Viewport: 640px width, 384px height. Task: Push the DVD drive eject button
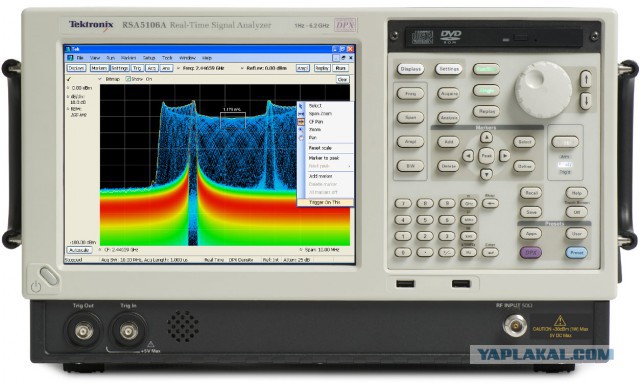tap(520, 39)
